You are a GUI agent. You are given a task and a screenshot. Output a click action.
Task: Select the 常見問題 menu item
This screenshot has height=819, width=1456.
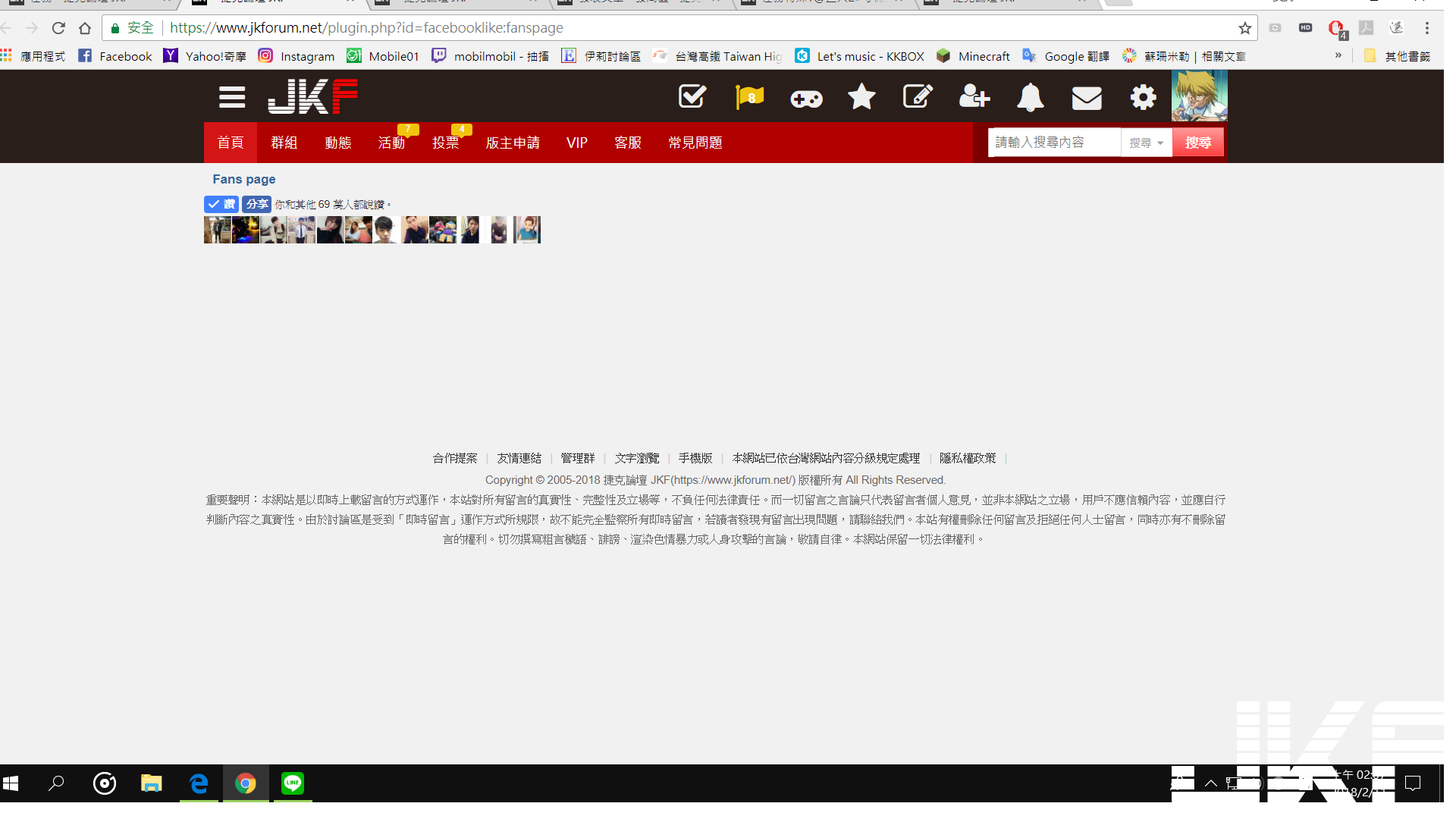point(695,143)
